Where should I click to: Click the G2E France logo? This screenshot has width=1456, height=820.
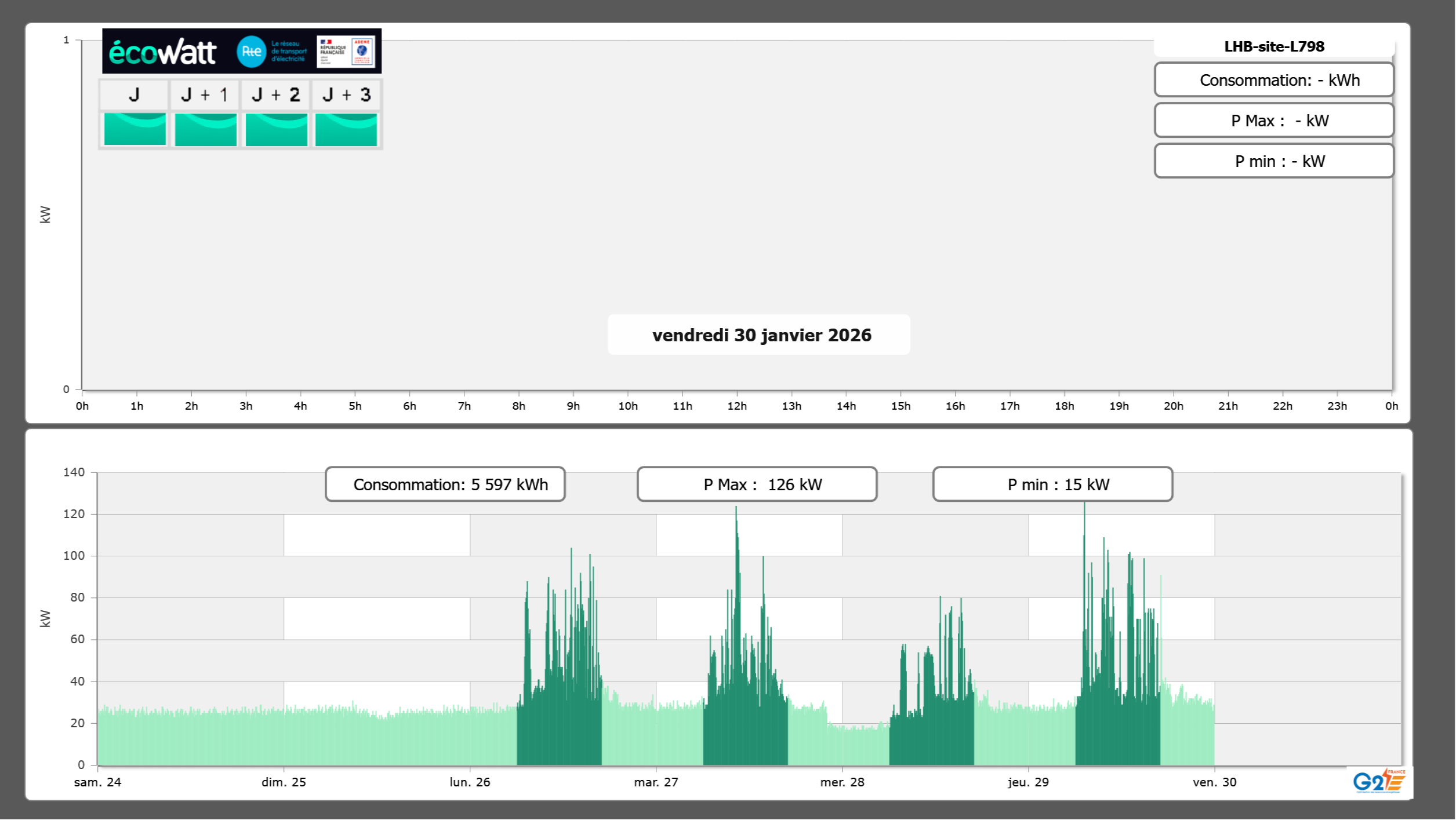coord(1379,781)
